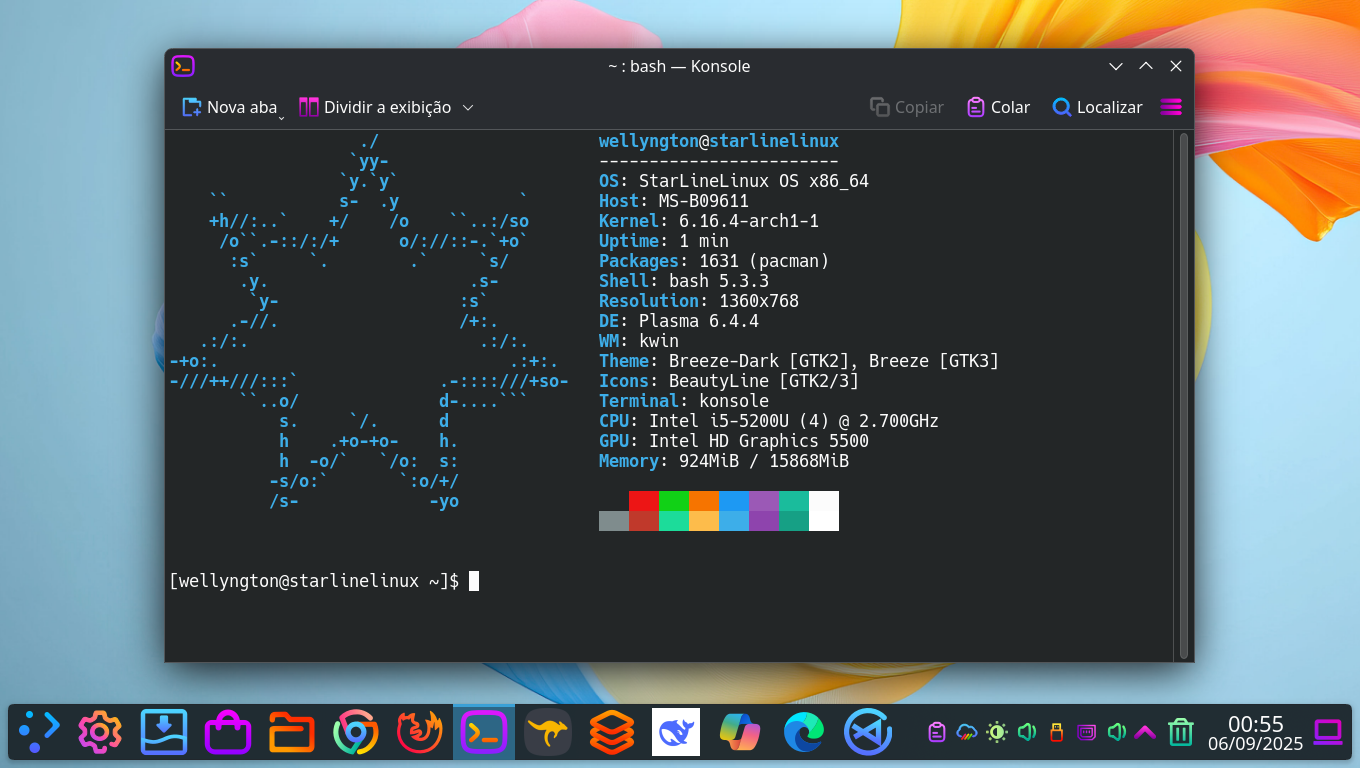The width and height of the screenshot is (1360, 768).
Task: Open the Trash icon in the system tray
Action: pyautogui.click(x=1180, y=732)
